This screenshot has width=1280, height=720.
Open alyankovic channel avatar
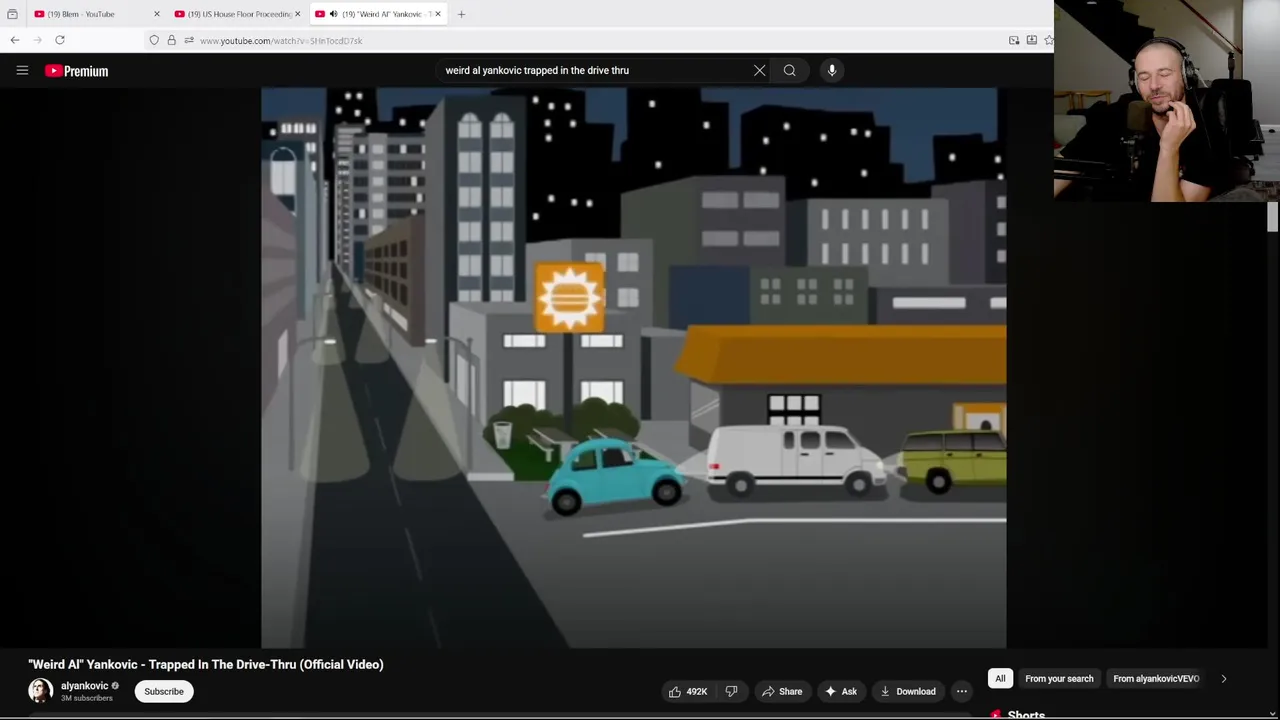(x=40, y=690)
